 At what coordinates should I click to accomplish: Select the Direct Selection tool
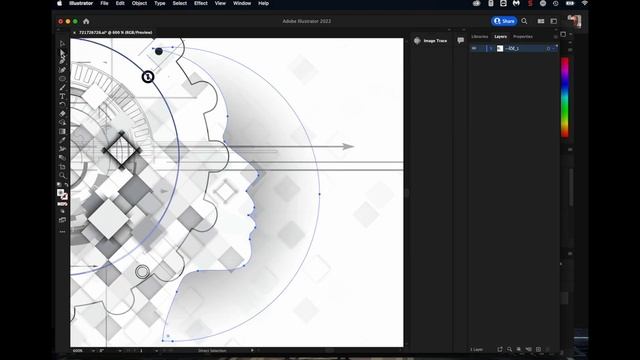(x=62, y=53)
